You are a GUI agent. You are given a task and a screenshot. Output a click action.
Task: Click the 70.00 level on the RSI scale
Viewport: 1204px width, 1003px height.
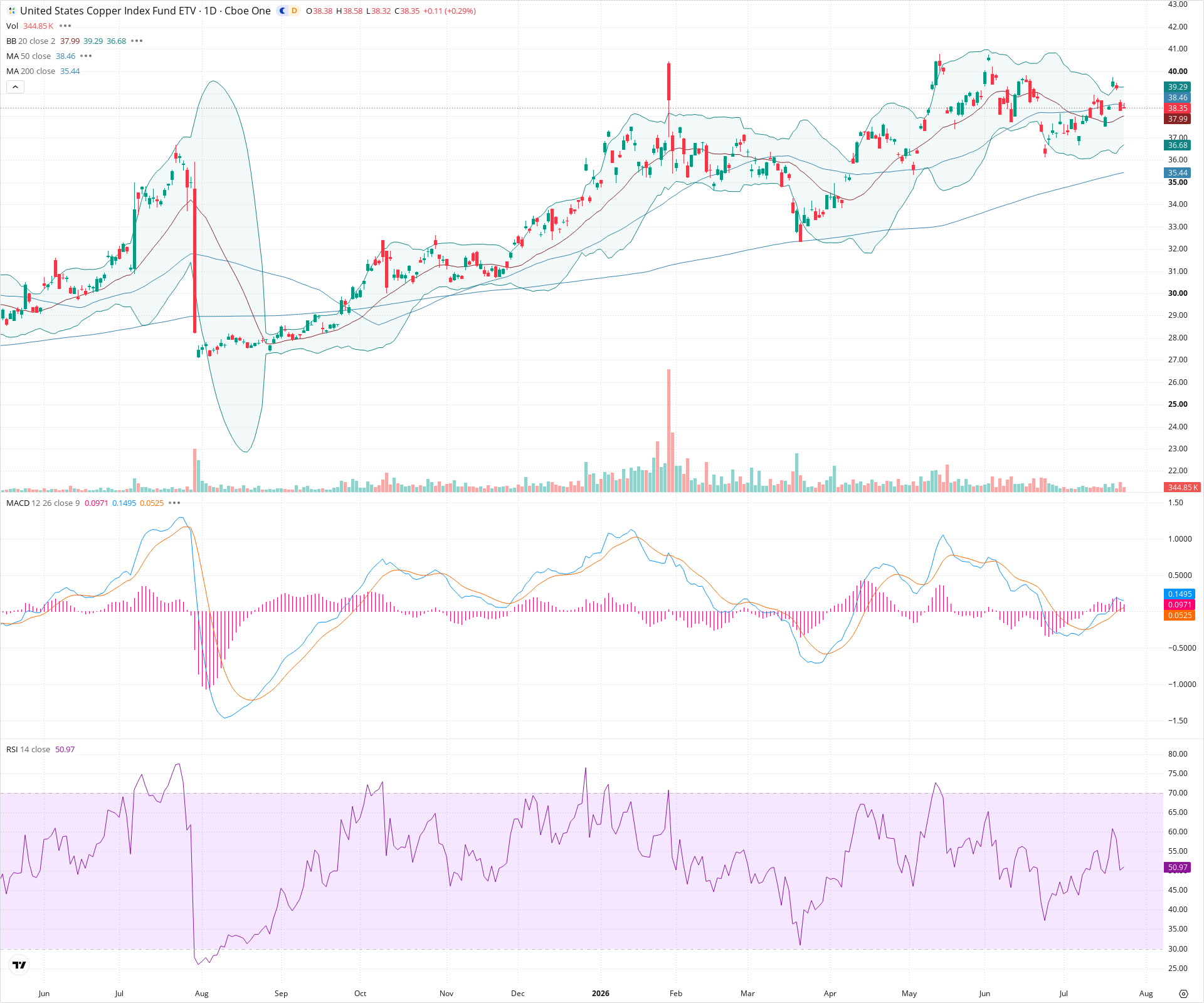coord(1178,793)
